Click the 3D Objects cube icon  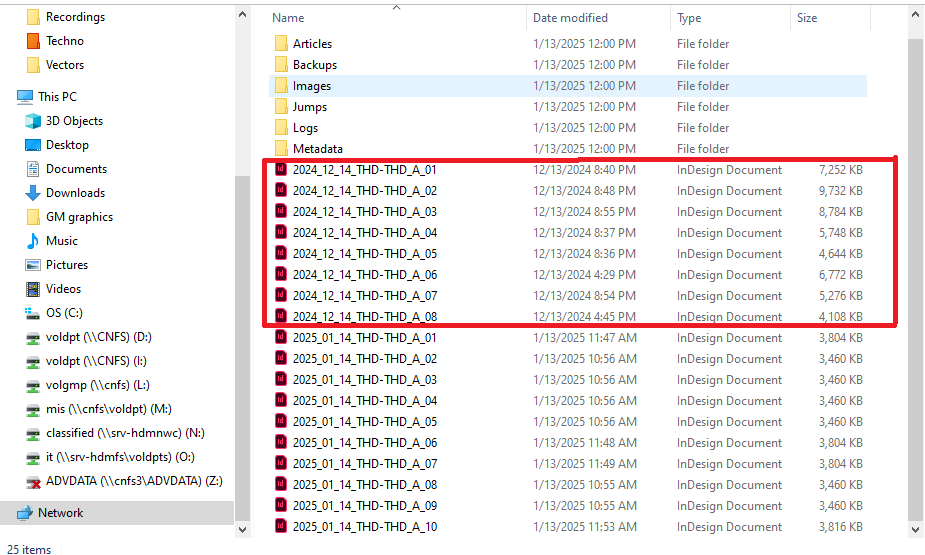32,121
